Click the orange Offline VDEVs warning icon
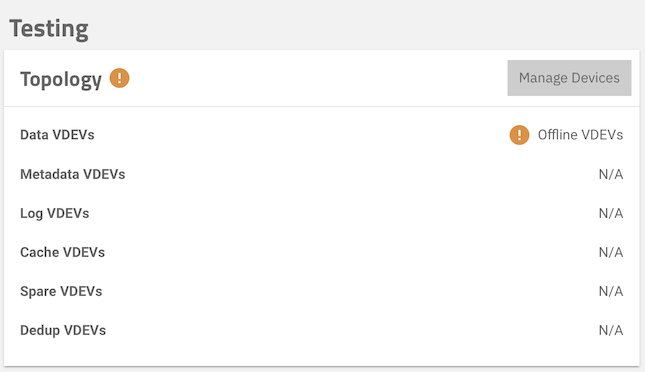Screen dimensions: 645x372 coord(519,135)
